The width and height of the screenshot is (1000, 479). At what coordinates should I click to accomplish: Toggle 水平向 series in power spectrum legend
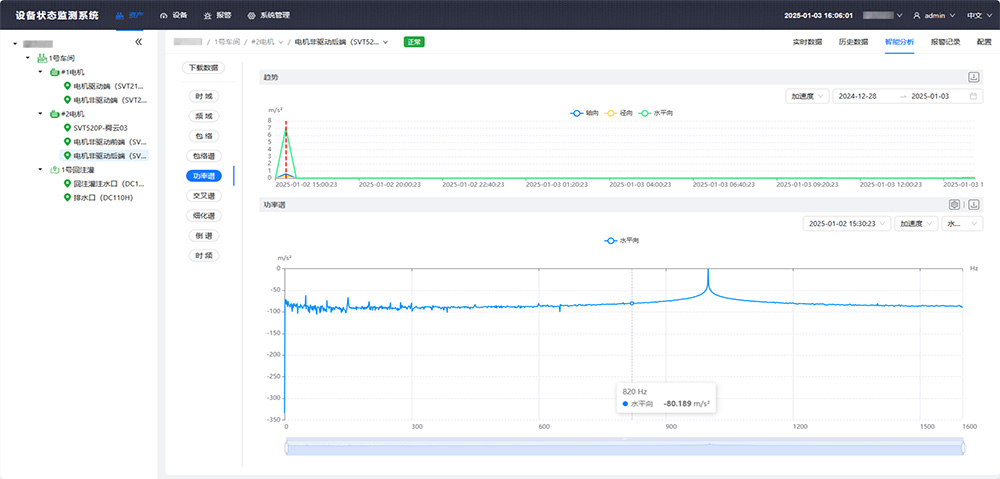point(621,241)
